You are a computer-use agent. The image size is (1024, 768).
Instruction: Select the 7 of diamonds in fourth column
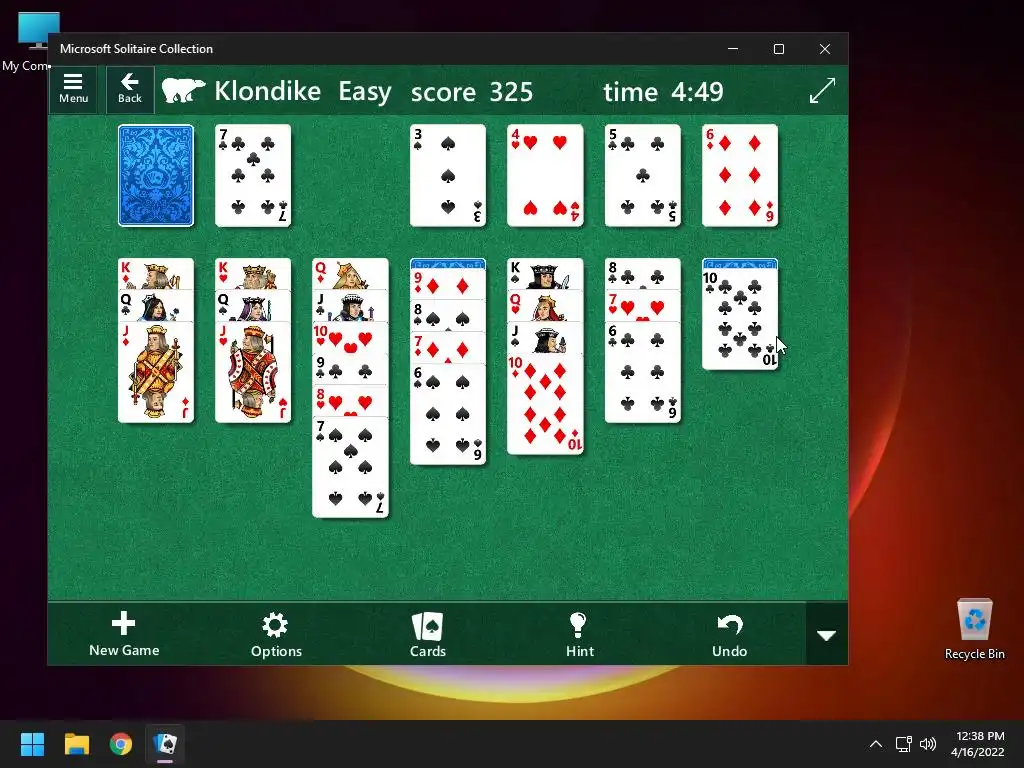pos(448,348)
